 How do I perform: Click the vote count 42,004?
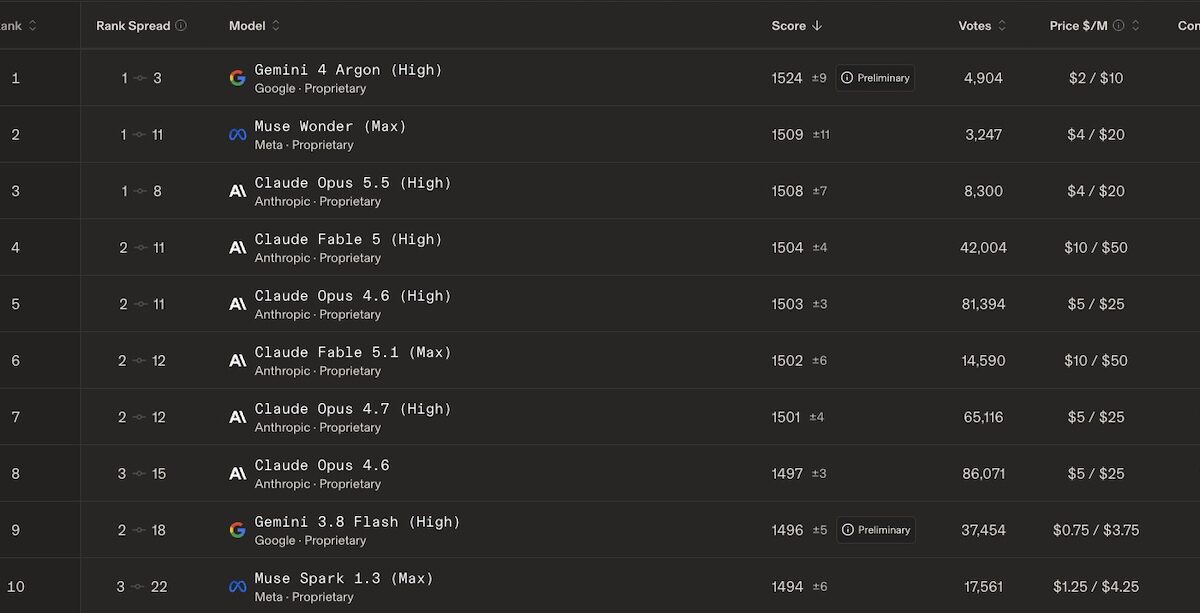tap(983, 248)
